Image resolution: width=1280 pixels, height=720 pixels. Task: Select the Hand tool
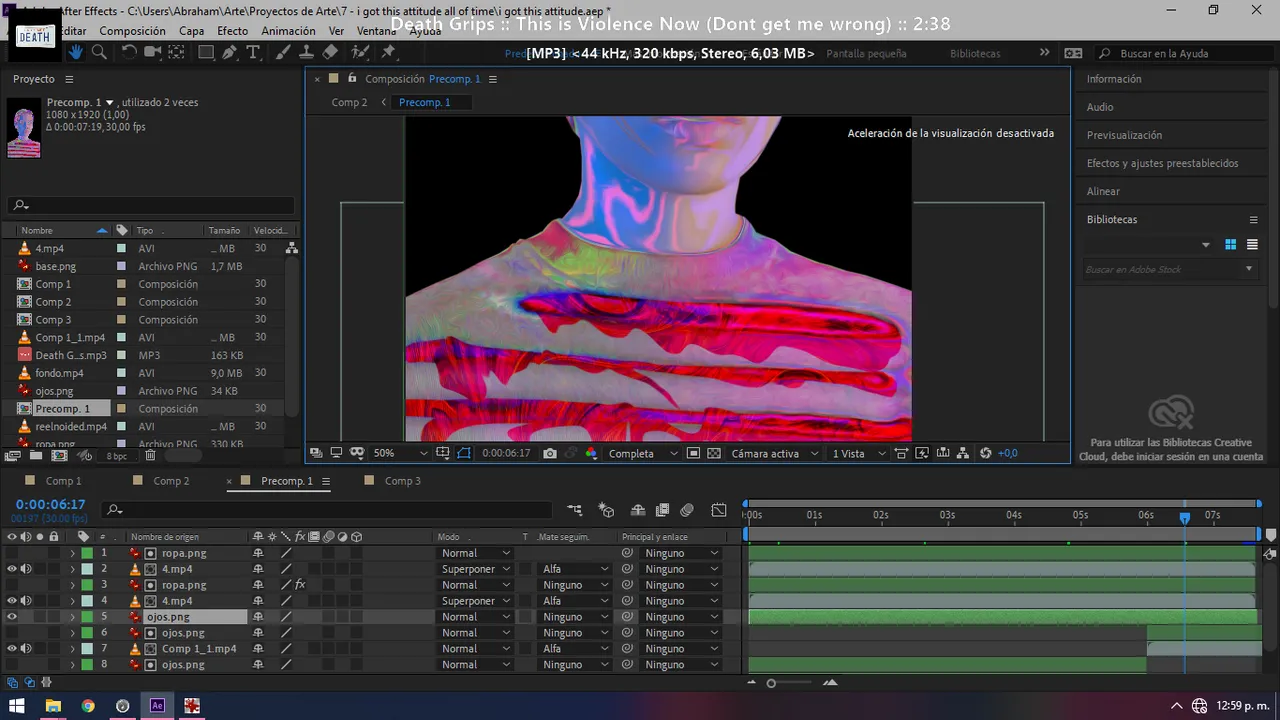click(75, 53)
